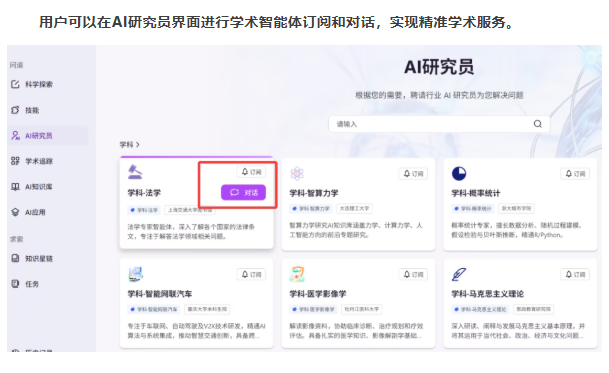Subscribe to 学科-概率统计 agent
The width and height of the screenshot is (609, 373).
[x=575, y=174]
